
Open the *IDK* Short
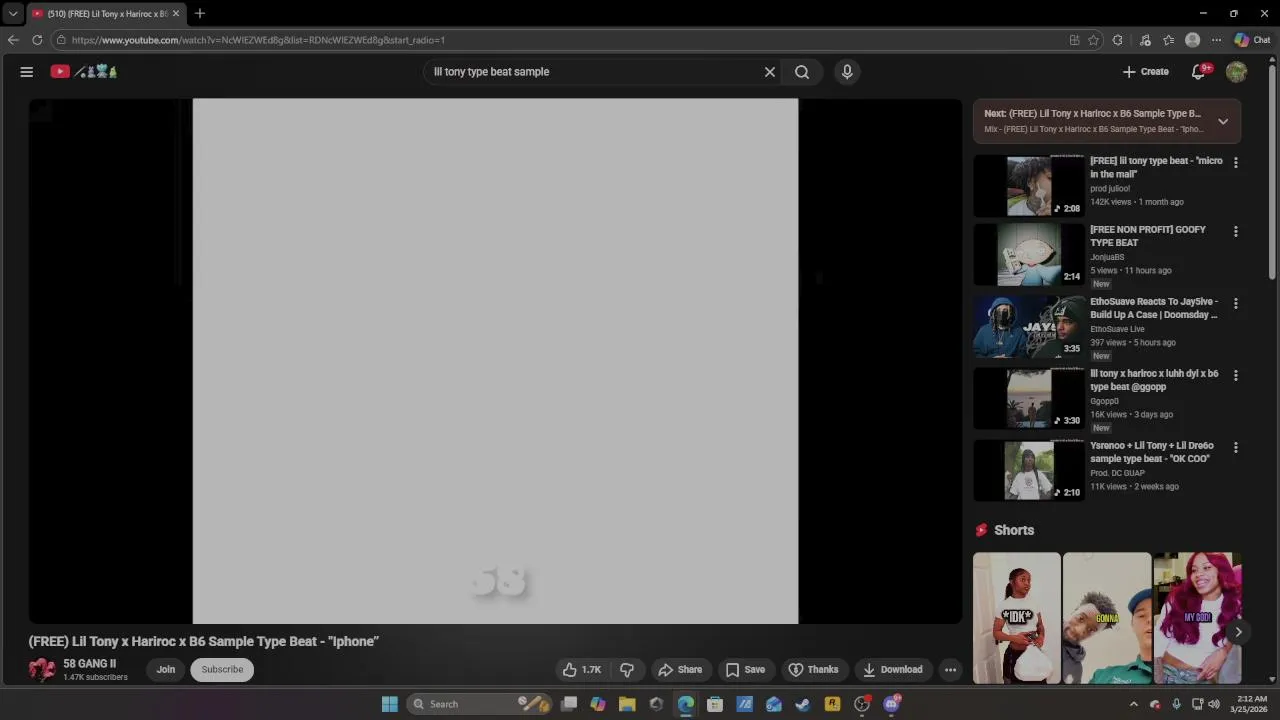[1017, 618]
